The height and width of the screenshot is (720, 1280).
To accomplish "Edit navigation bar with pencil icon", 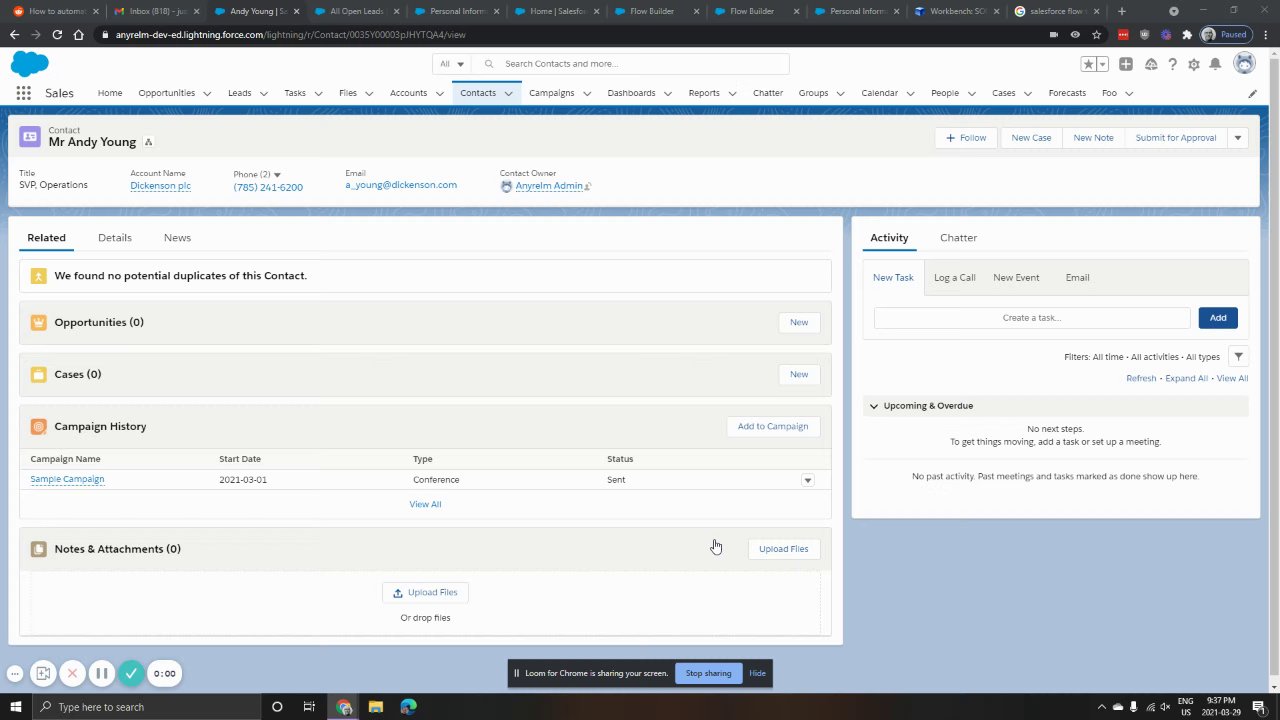I will point(1252,93).
